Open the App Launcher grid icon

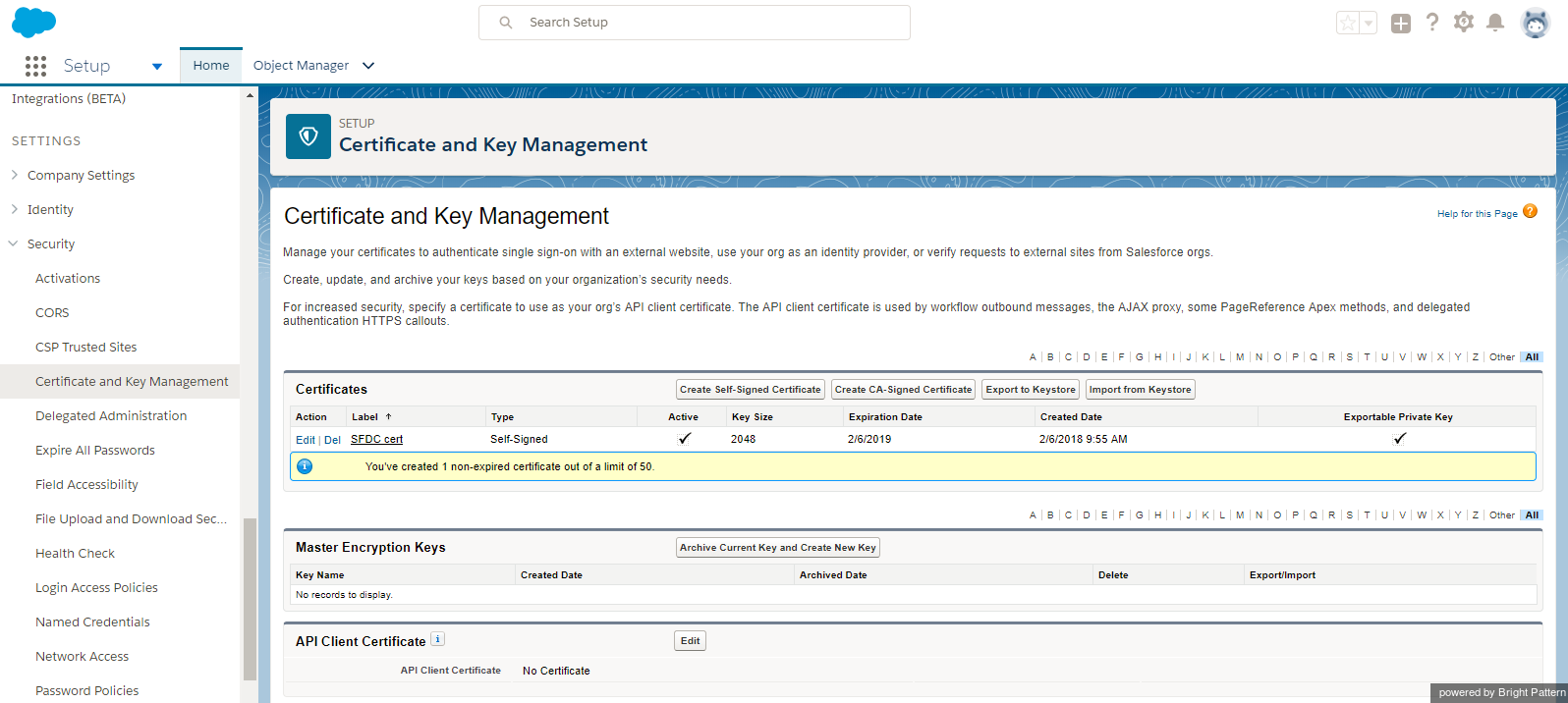pyautogui.click(x=36, y=66)
